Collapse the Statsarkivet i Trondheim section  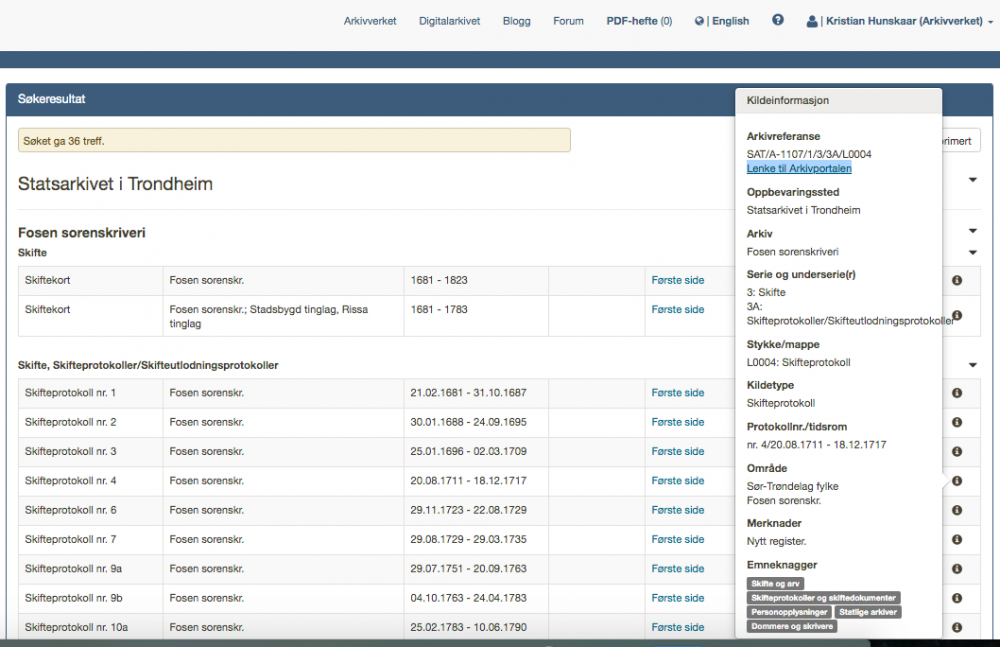(x=973, y=180)
